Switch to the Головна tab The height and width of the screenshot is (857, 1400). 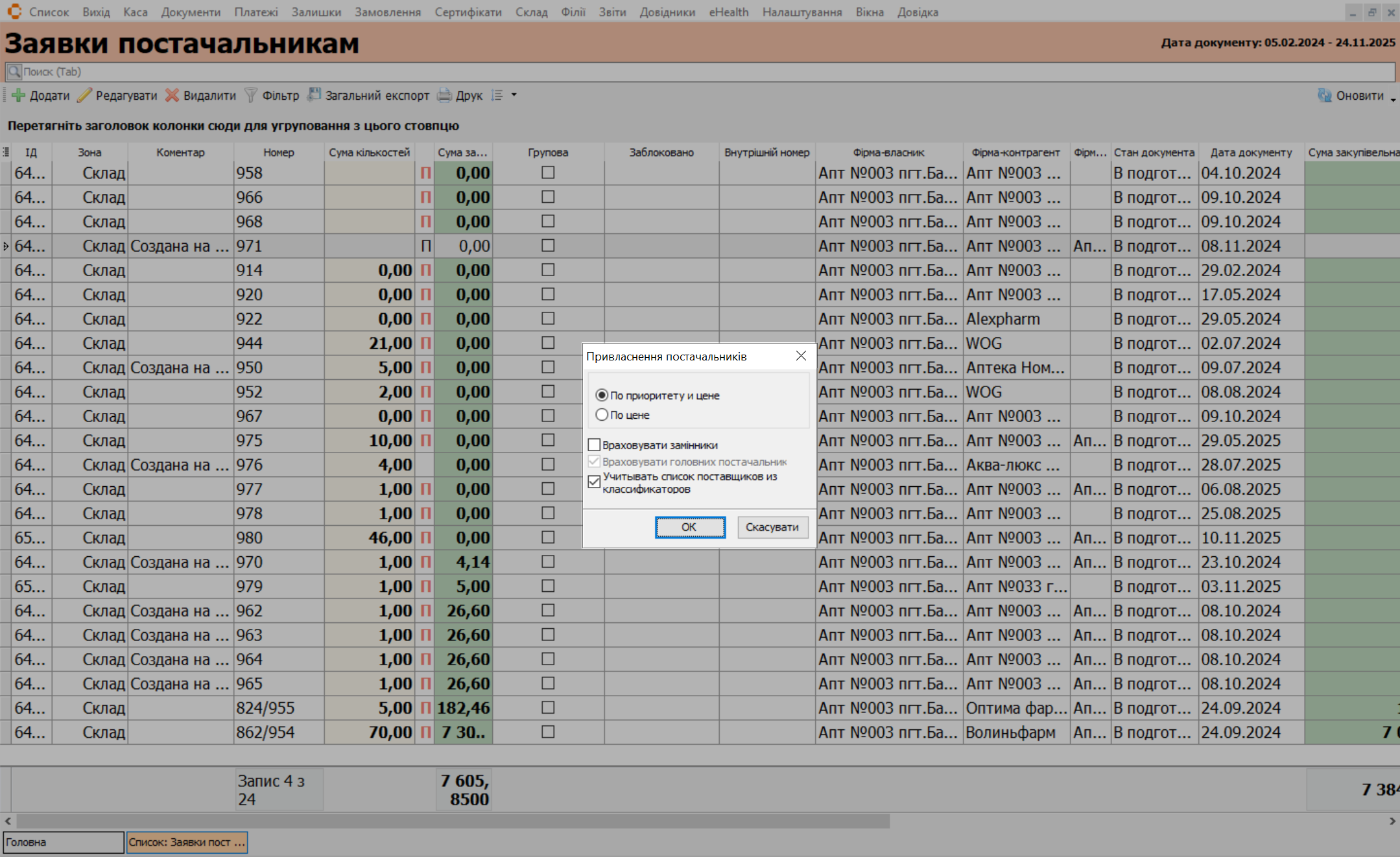(63, 842)
